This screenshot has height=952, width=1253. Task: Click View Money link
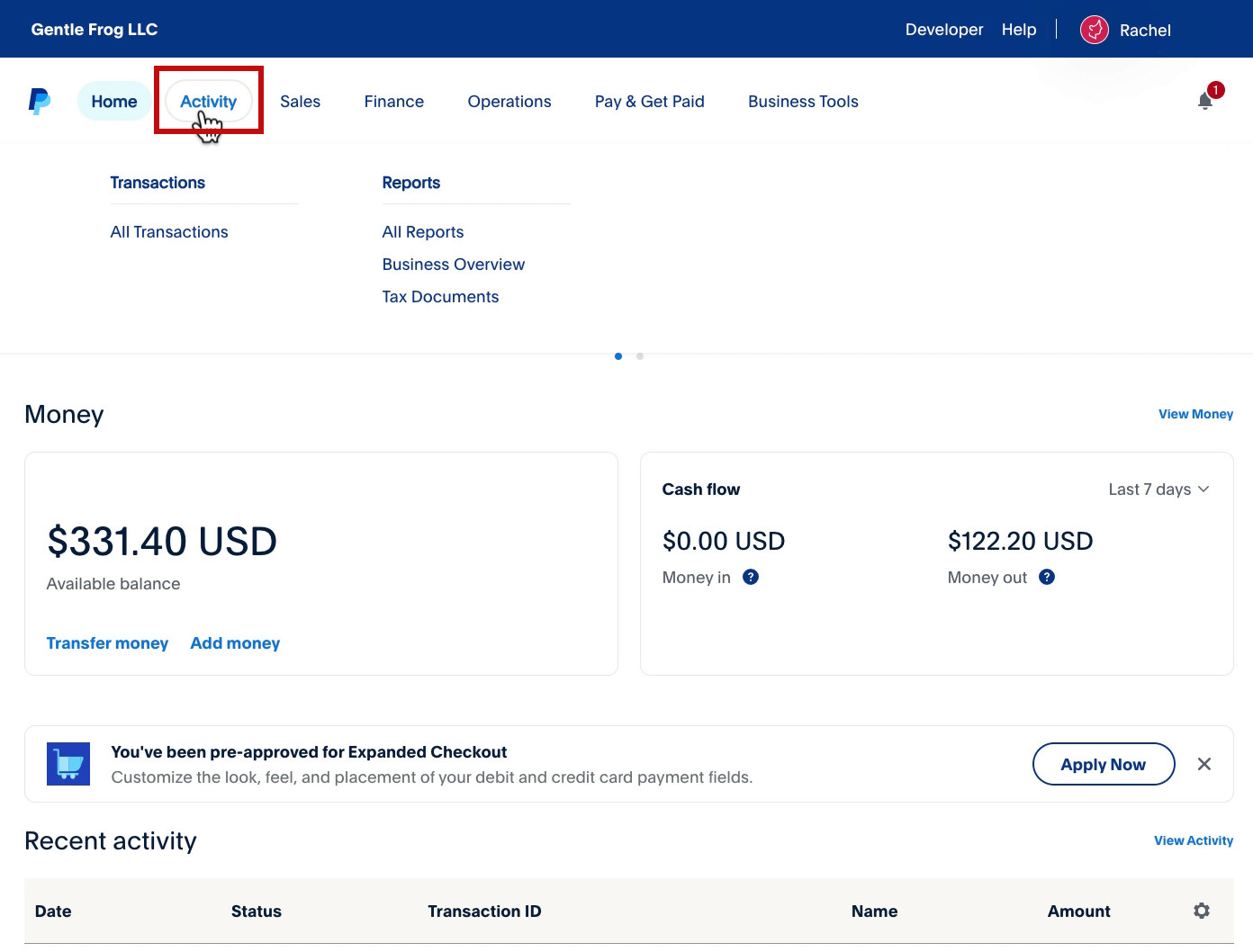pyautogui.click(x=1195, y=414)
